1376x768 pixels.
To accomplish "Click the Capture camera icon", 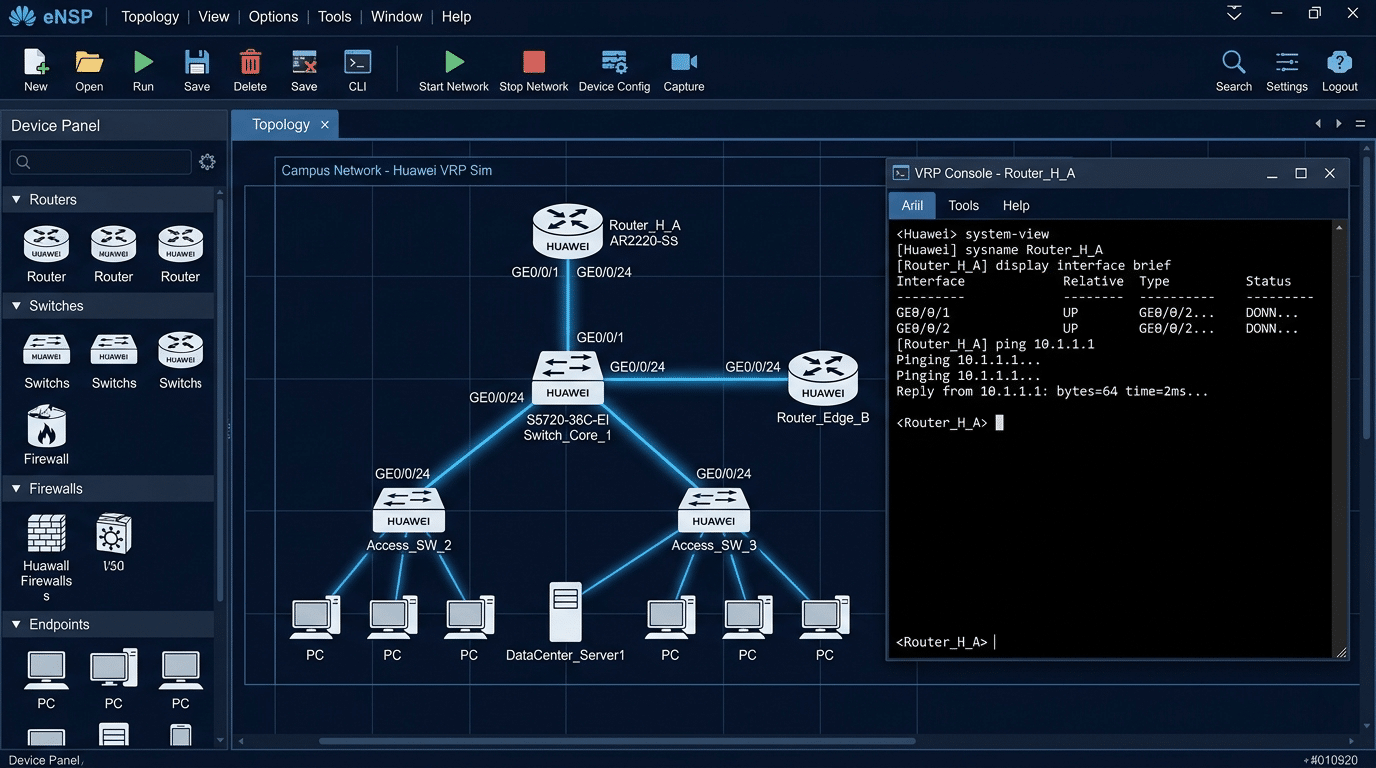I will click(684, 62).
